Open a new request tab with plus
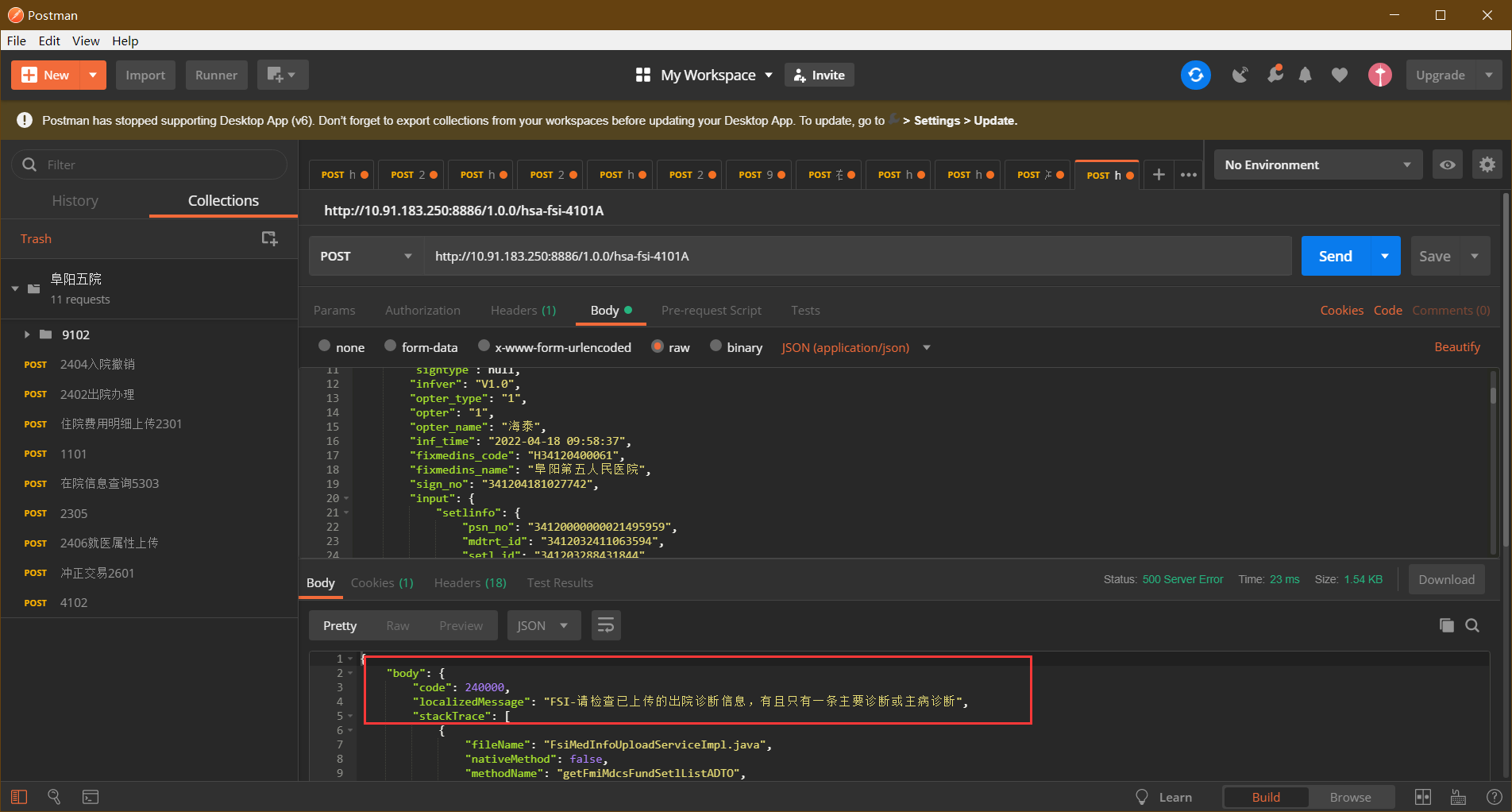 1159,175
